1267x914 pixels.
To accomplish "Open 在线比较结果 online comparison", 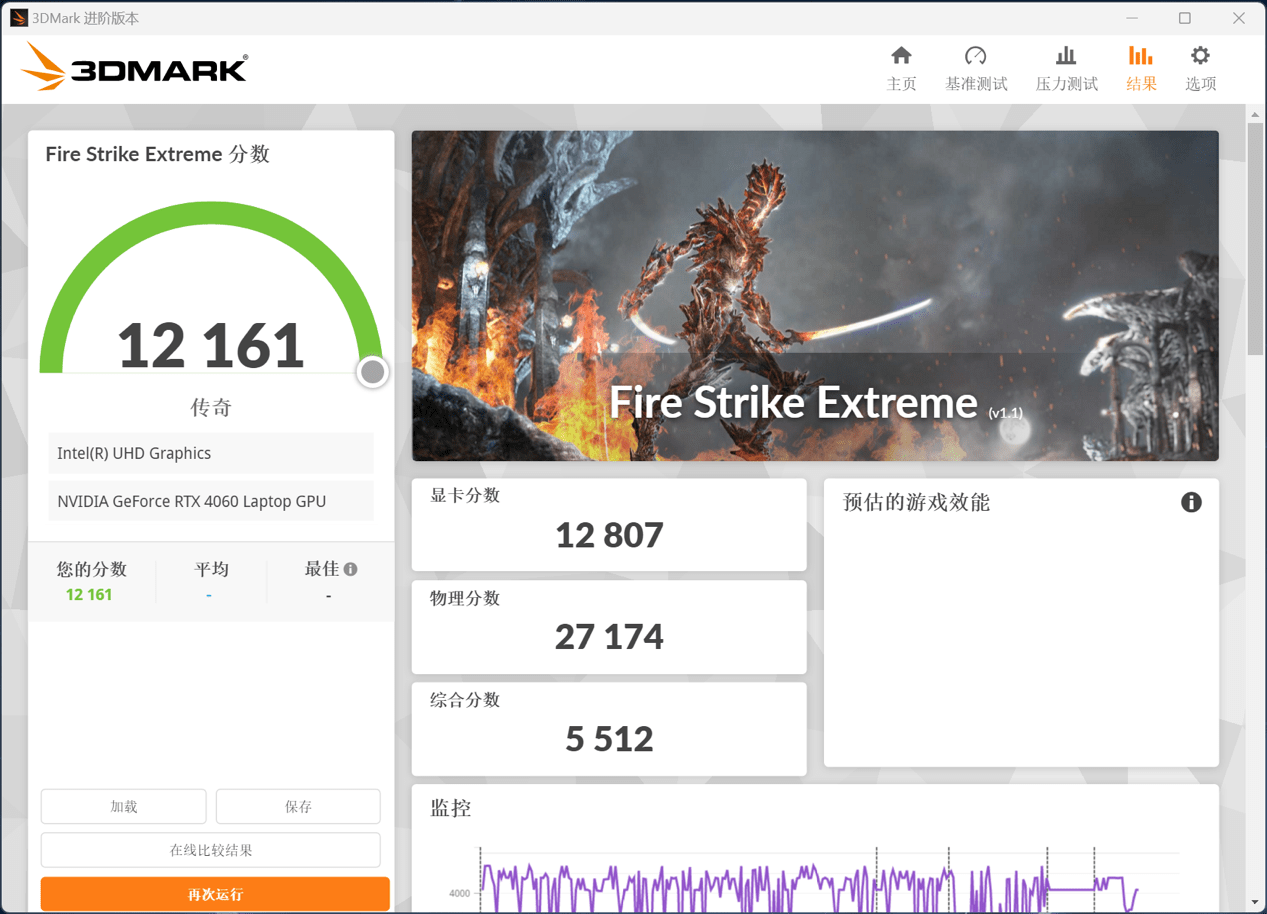I will 211,850.
